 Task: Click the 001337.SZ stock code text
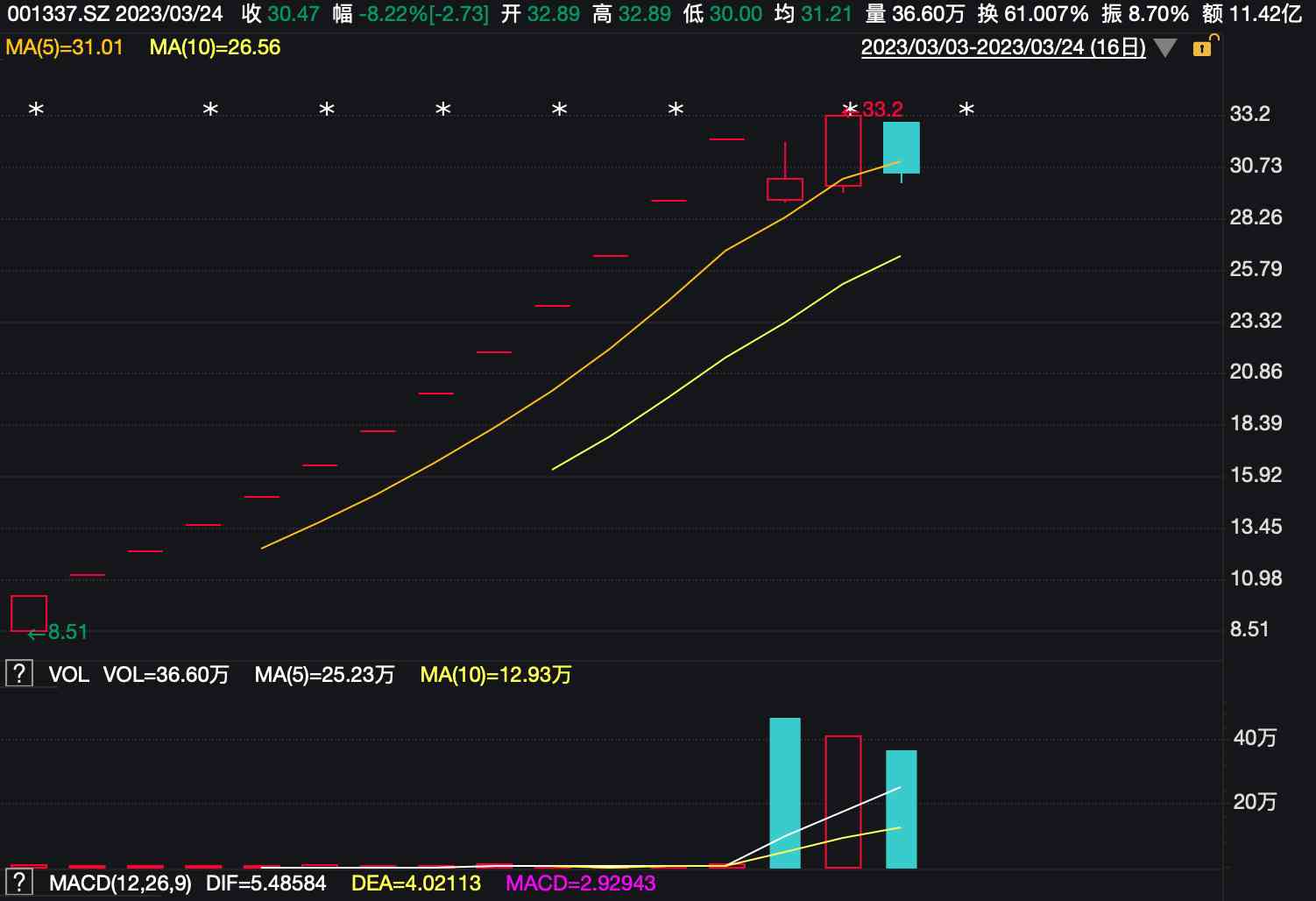(59, 14)
